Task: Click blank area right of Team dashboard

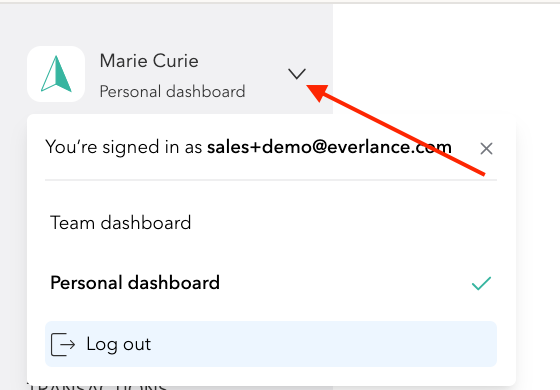Action: (339, 223)
